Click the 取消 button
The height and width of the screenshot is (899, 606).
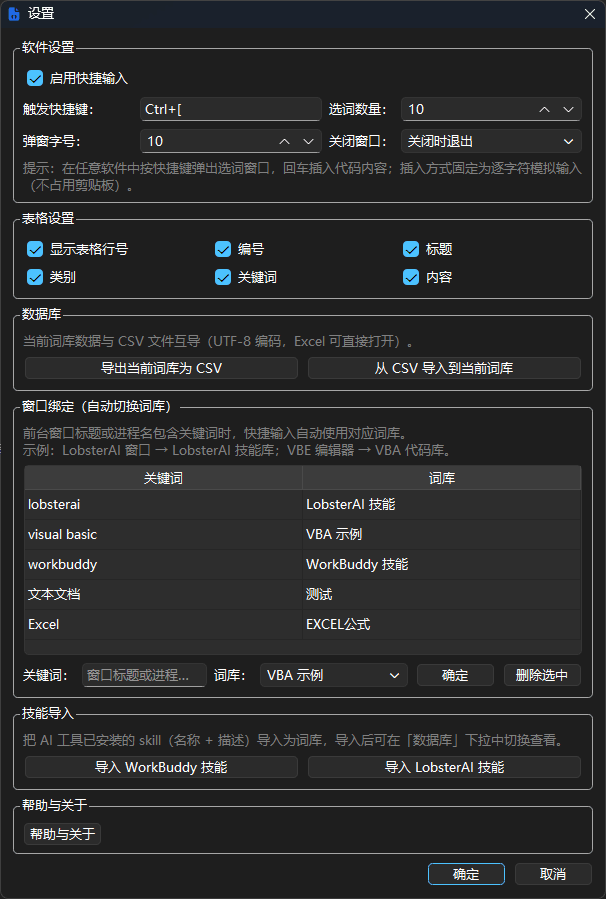[x=553, y=874]
